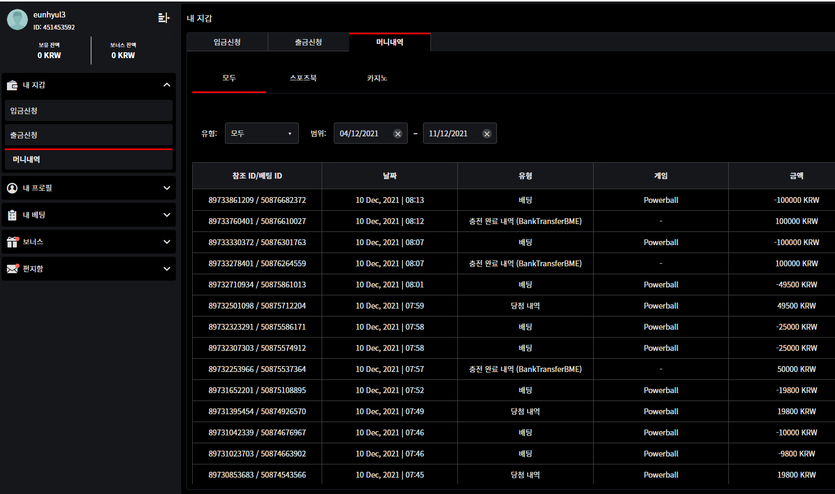Click reference ID 89733760401 / 50876610027
The width and height of the screenshot is (835, 494).
(257, 221)
